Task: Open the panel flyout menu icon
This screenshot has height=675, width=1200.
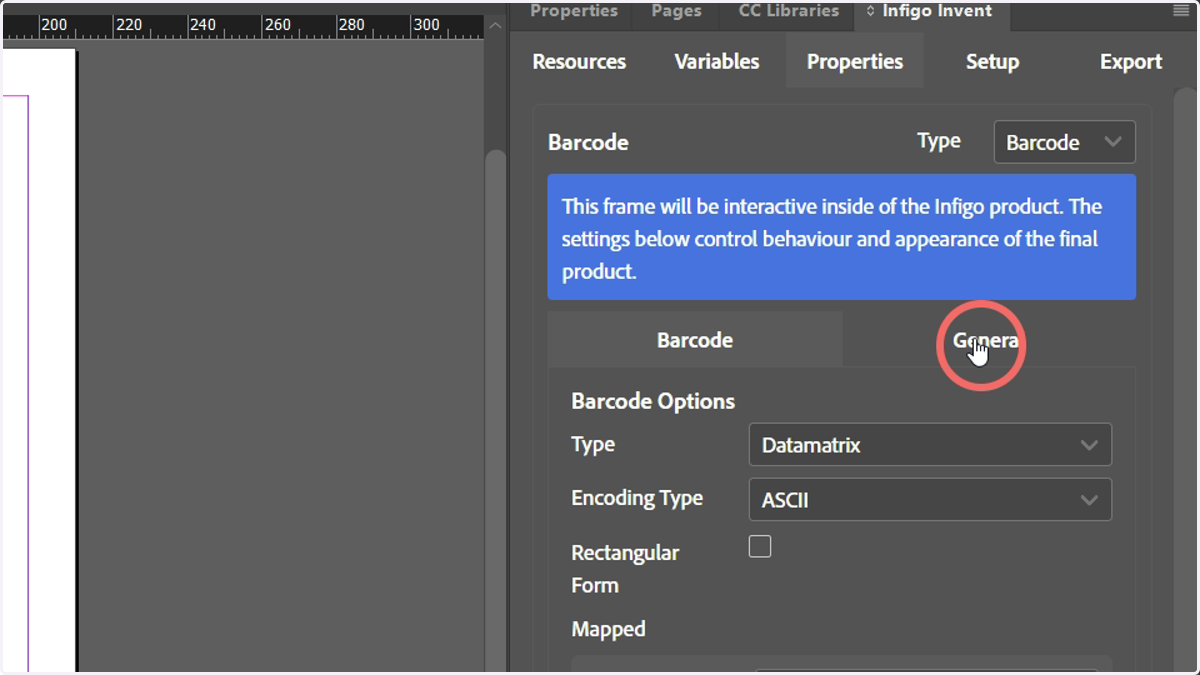Action: click(1181, 11)
